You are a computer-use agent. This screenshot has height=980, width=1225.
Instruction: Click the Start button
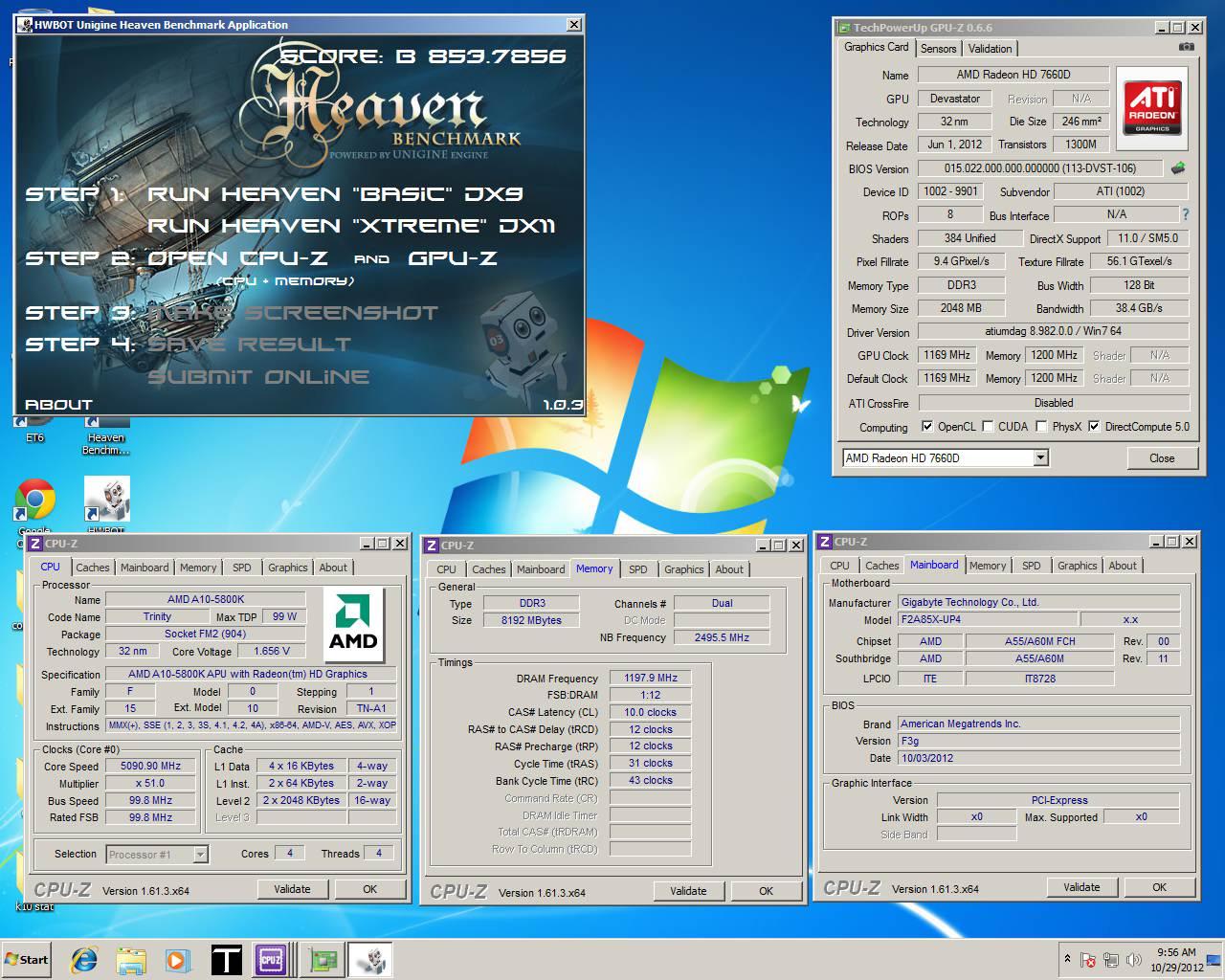(x=26, y=960)
